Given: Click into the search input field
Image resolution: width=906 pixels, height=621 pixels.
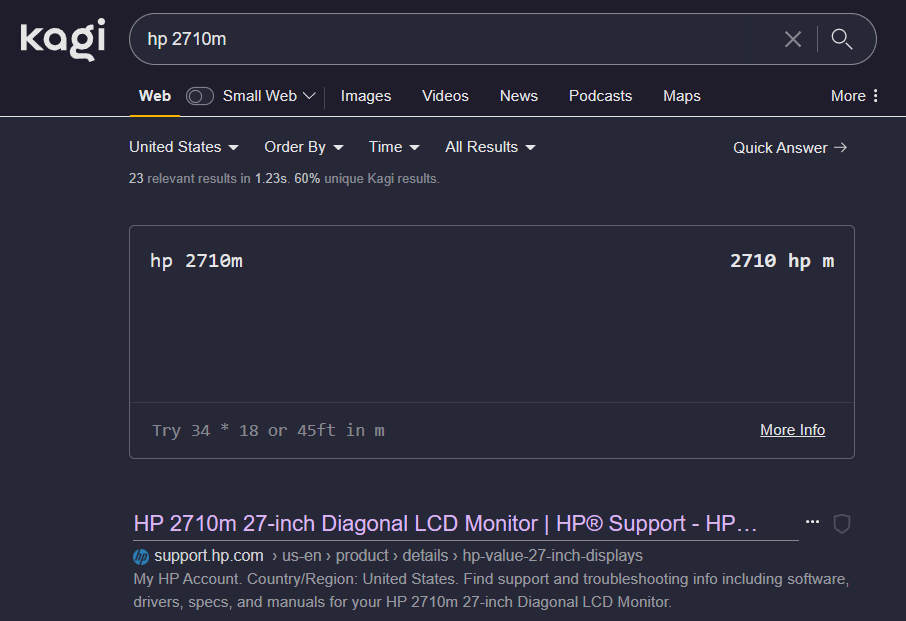Looking at the screenshot, I should 450,39.
